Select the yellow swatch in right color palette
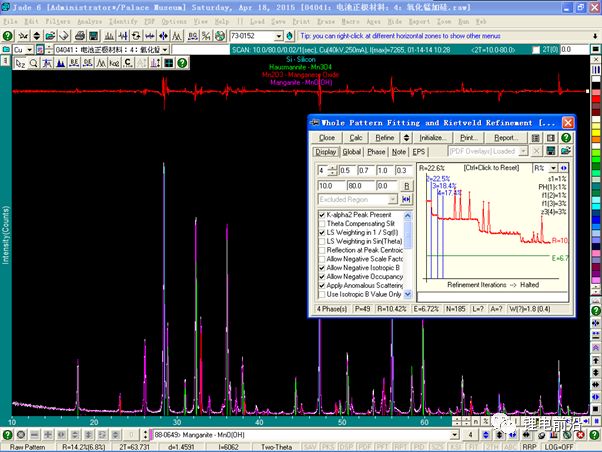Image resolution: width=602 pixels, height=452 pixels. coord(596,133)
